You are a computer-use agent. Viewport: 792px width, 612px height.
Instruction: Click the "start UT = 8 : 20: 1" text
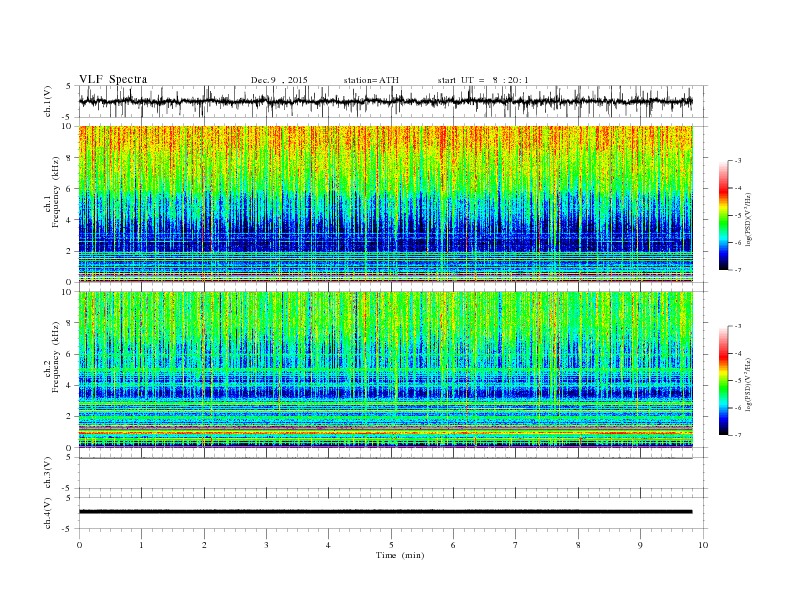(483, 80)
